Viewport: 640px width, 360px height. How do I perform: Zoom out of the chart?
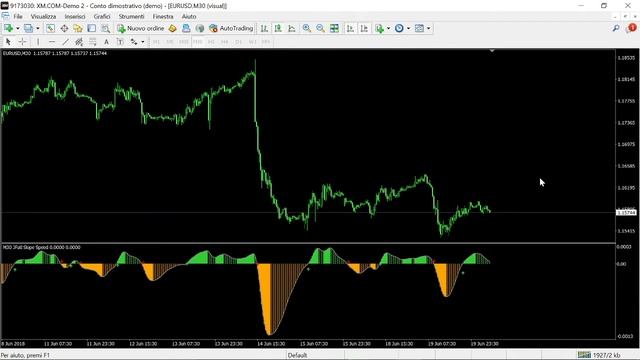[320, 28]
